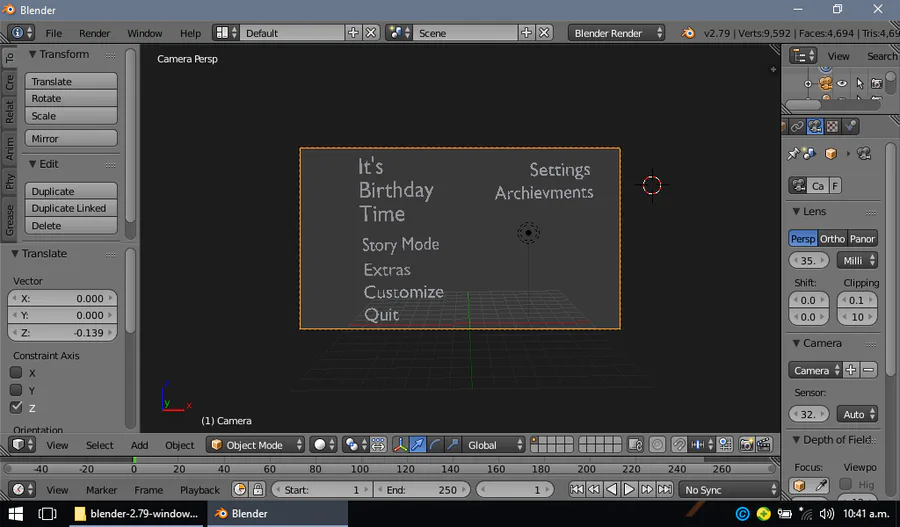Click the OpenGL render image camera icon
The image size is (900, 527).
click(x=746, y=445)
